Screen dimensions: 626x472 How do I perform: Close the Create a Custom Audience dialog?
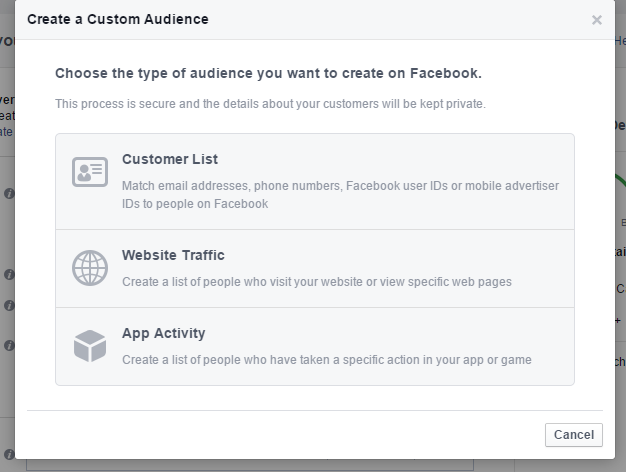click(x=597, y=20)
